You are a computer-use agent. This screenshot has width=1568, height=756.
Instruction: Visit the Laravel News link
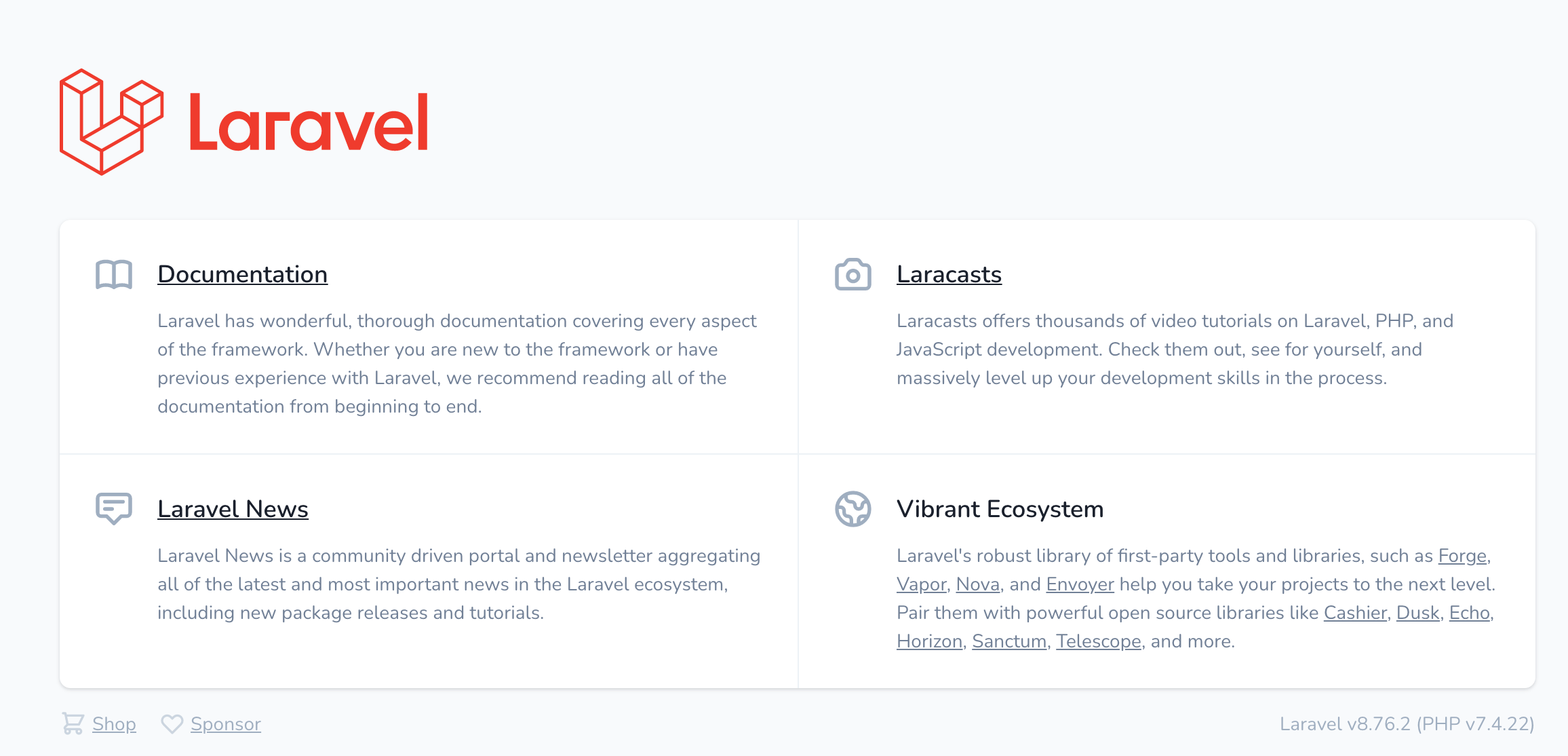coord(233,509)
